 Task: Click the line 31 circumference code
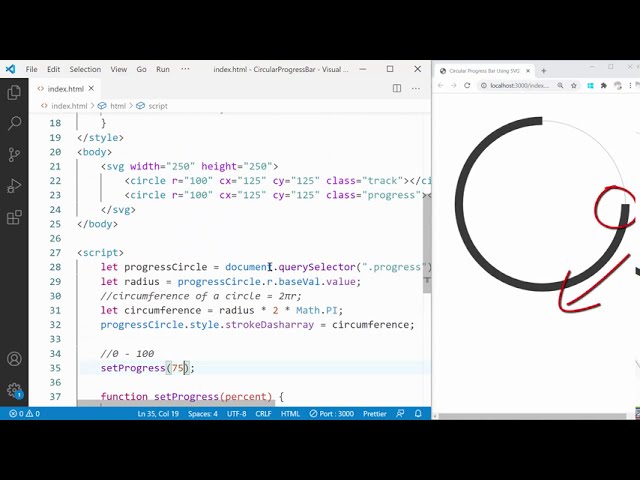tap(222, 310)
